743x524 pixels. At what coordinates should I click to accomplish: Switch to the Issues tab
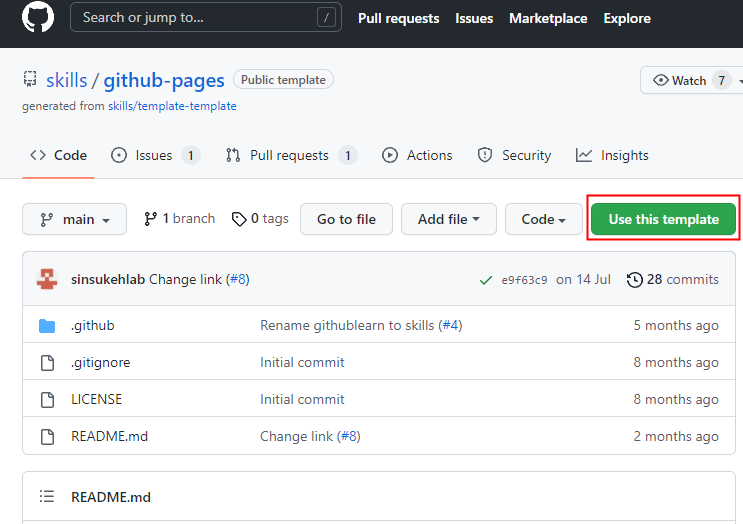[x=154, y=156]
